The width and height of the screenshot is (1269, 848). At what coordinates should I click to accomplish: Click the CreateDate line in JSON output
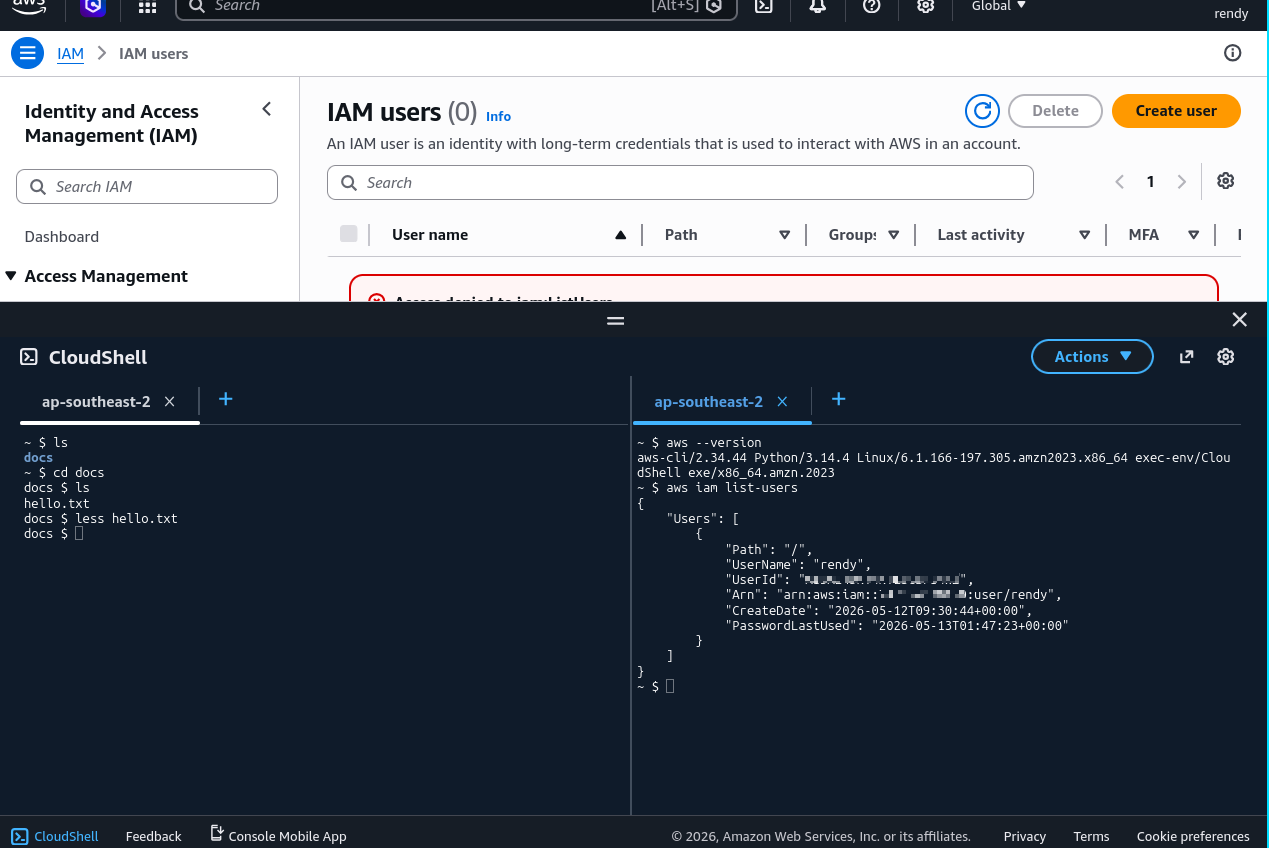[878, 610]
